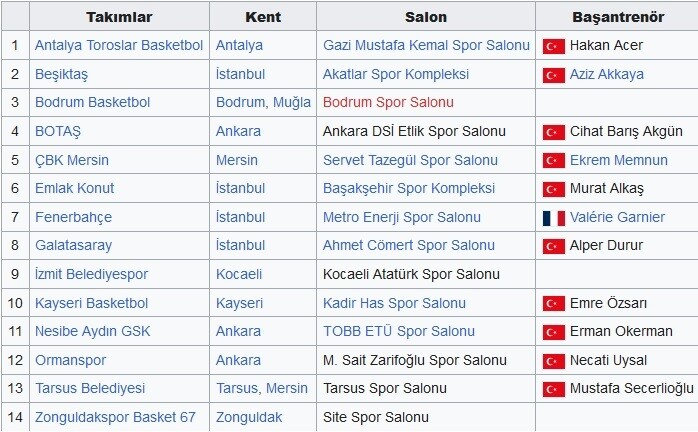The height and width of the screenshot is (432, 698).
Task: Click the Turkish flag next to Alper Durur
Action: (x=553, y=246)
